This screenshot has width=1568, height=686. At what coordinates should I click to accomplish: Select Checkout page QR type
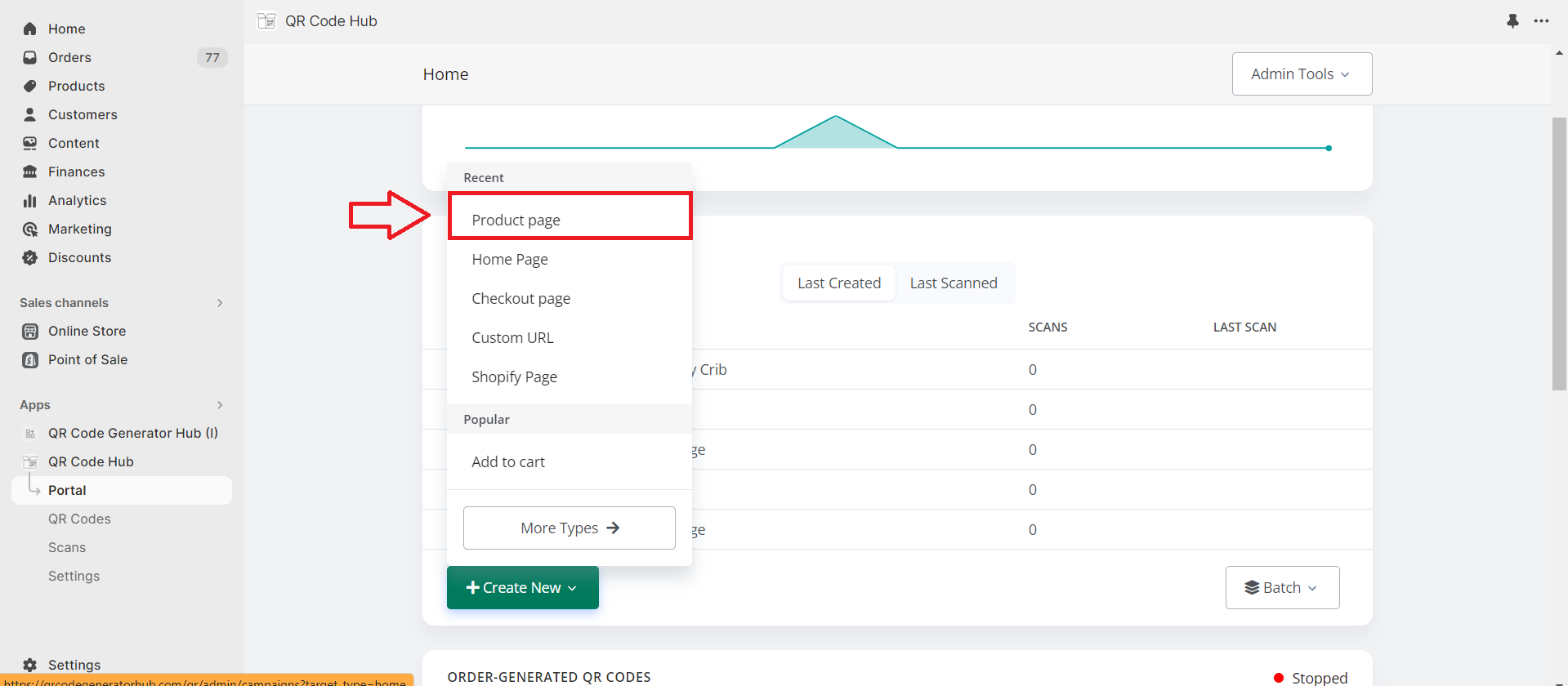(x=570, y=298)
